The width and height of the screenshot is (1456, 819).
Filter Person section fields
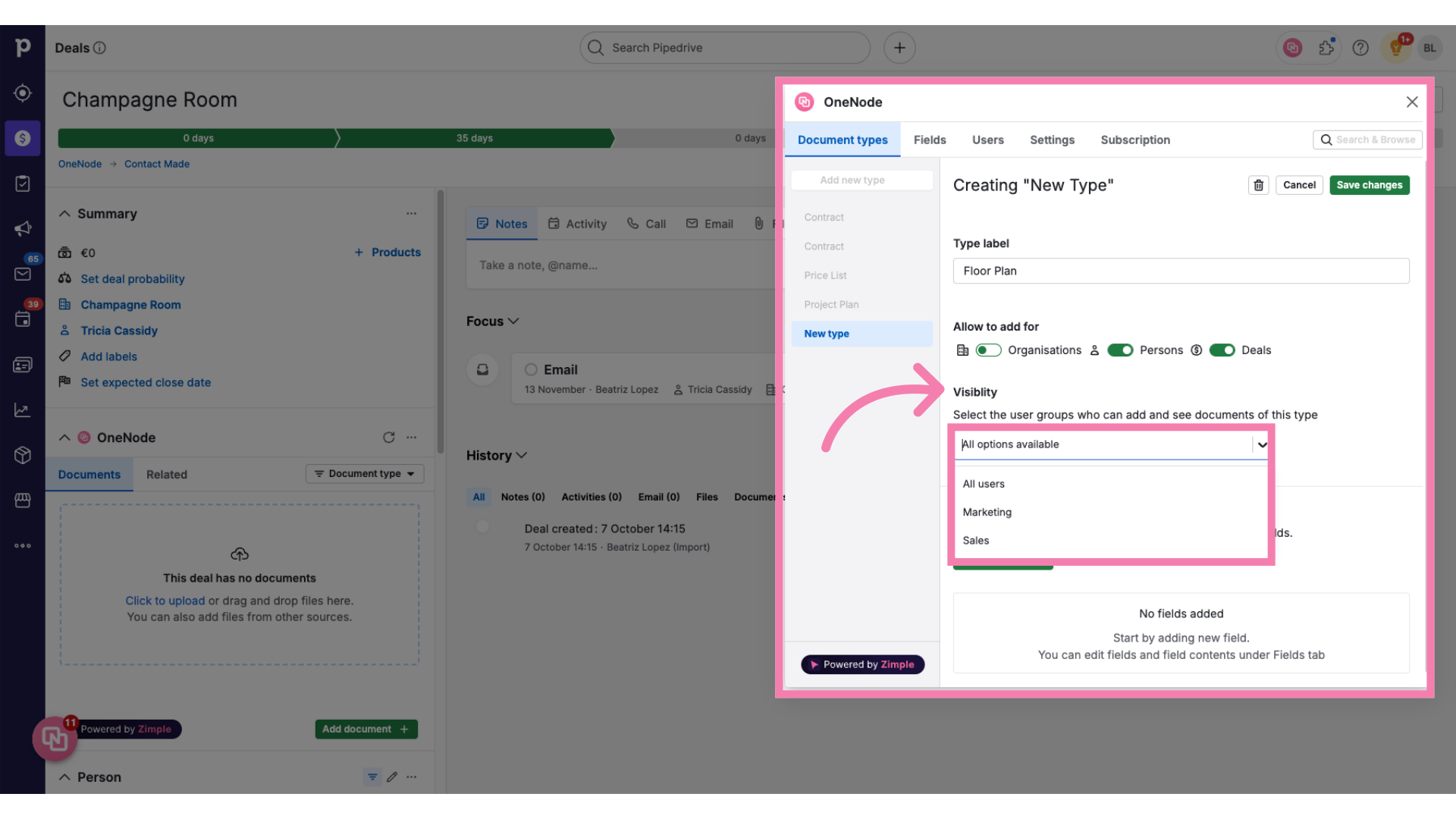(x=372, y=777)
